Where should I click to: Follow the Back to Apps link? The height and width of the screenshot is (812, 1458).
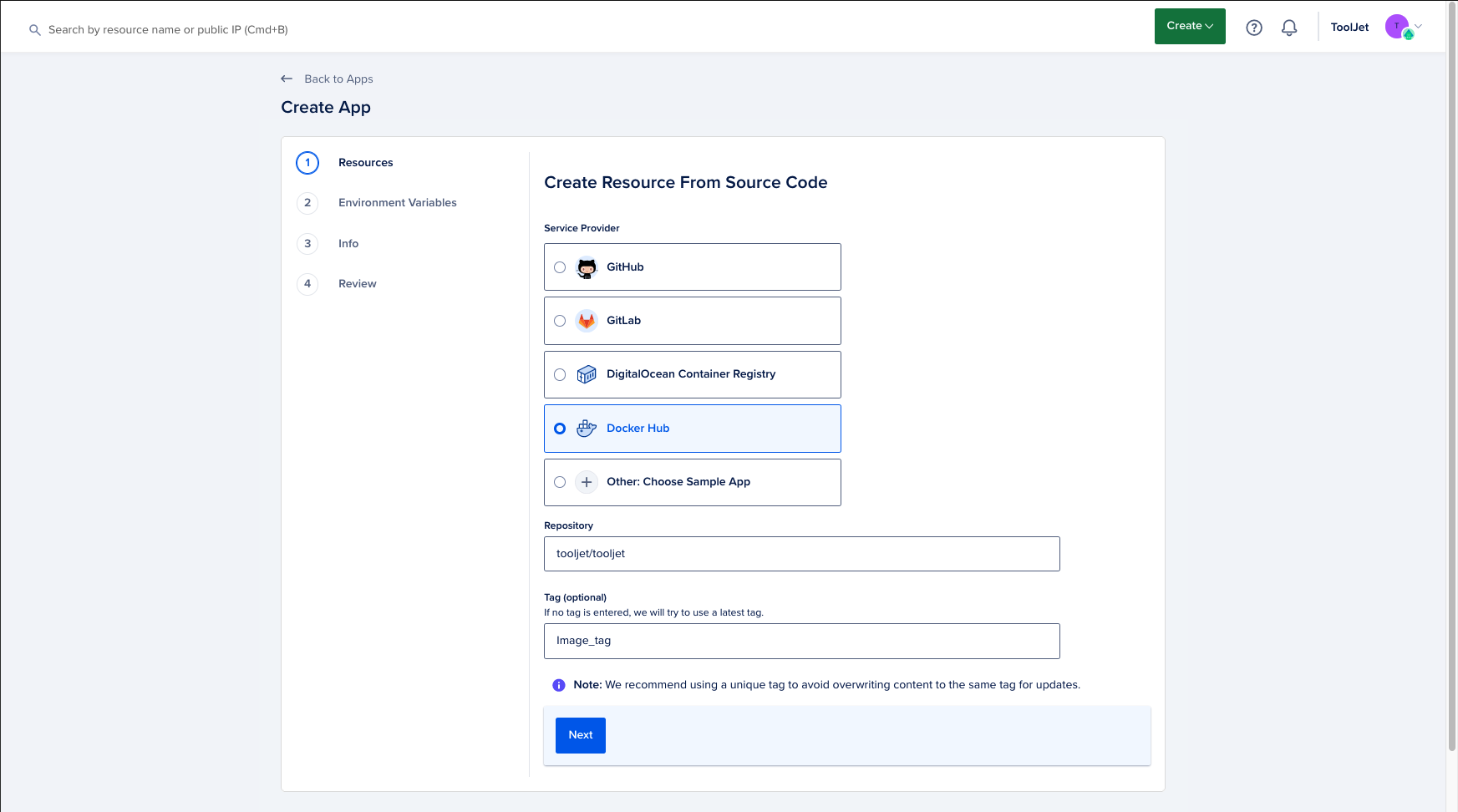click(338, 79)
